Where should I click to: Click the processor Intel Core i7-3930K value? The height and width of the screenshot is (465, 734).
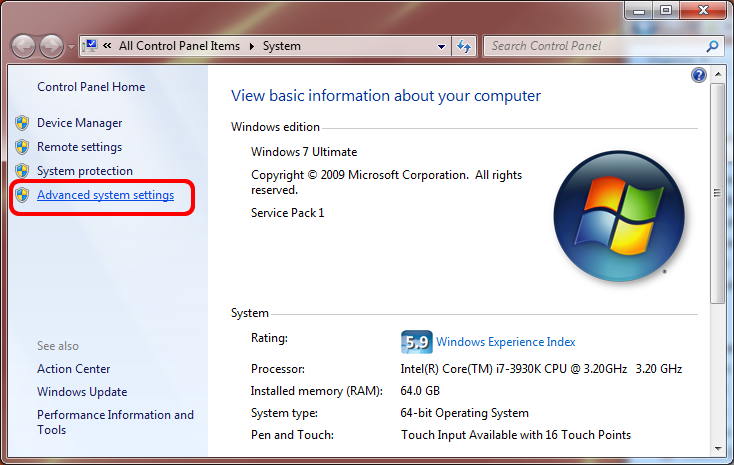(541, 369)
